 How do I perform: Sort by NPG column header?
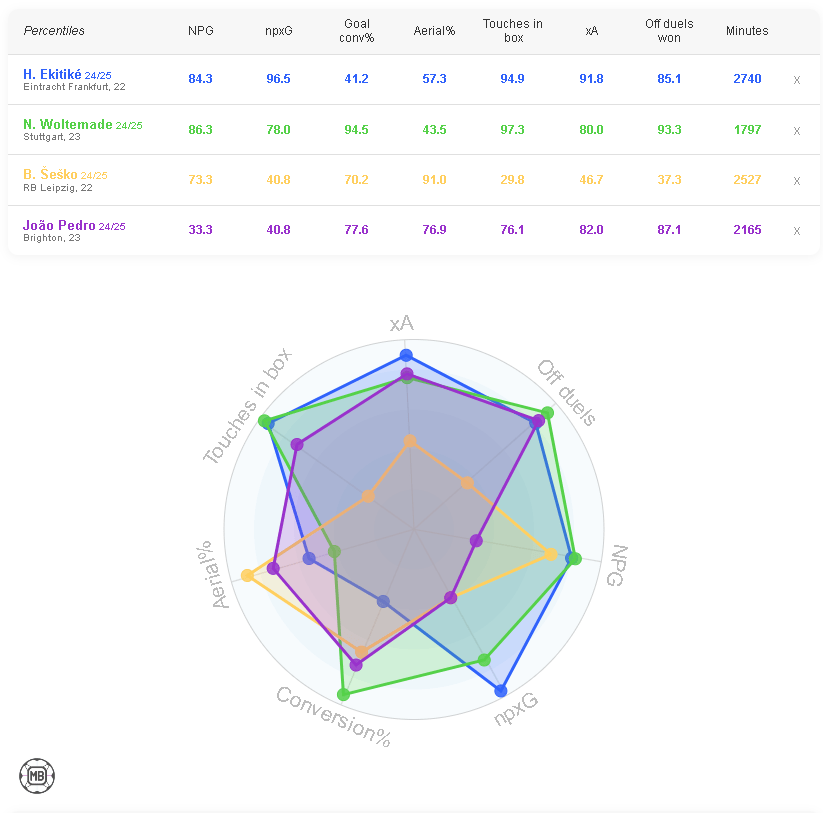click(x=200, y=31)
